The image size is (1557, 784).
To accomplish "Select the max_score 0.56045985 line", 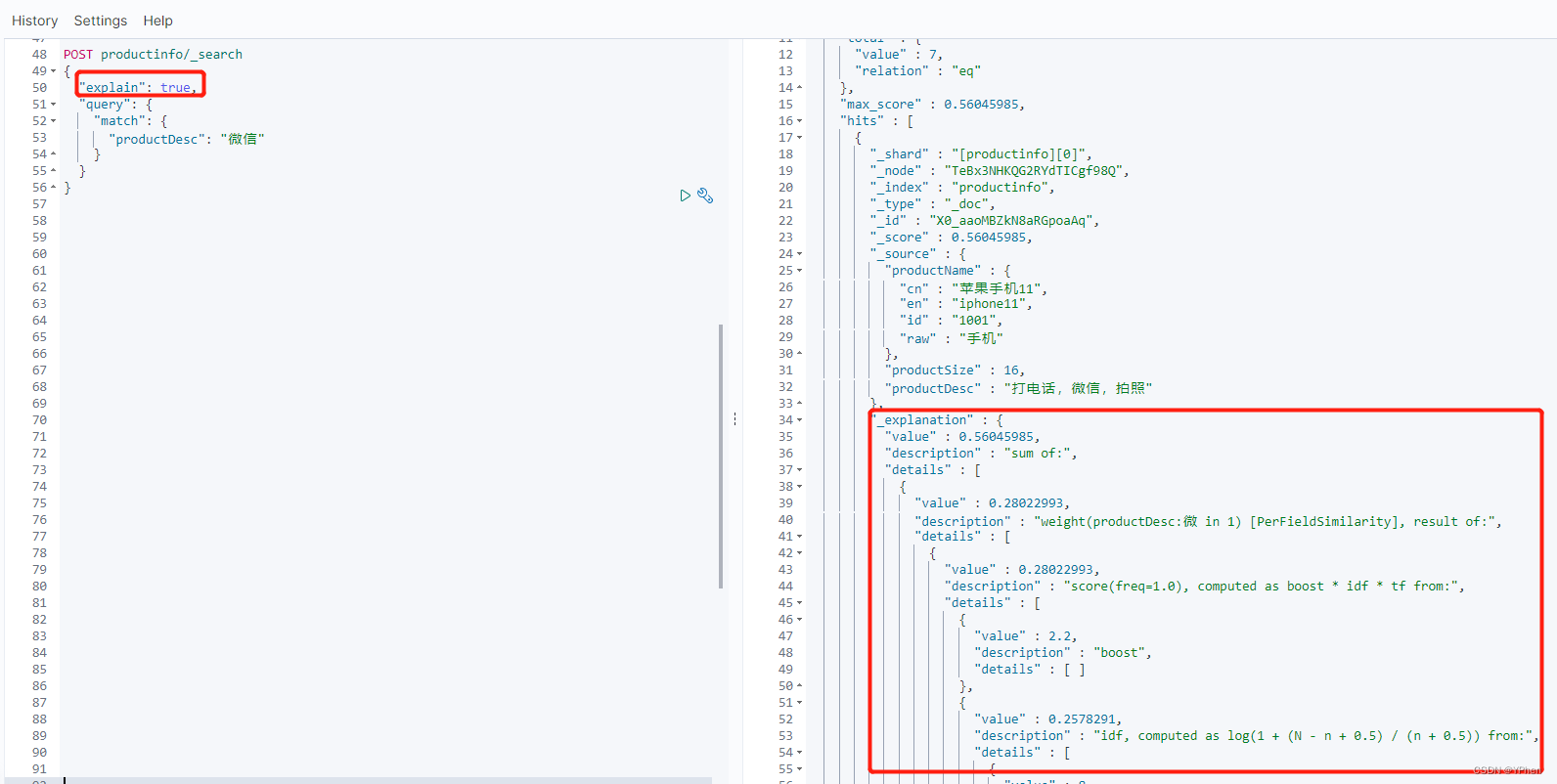I will [x=932, y=105].
